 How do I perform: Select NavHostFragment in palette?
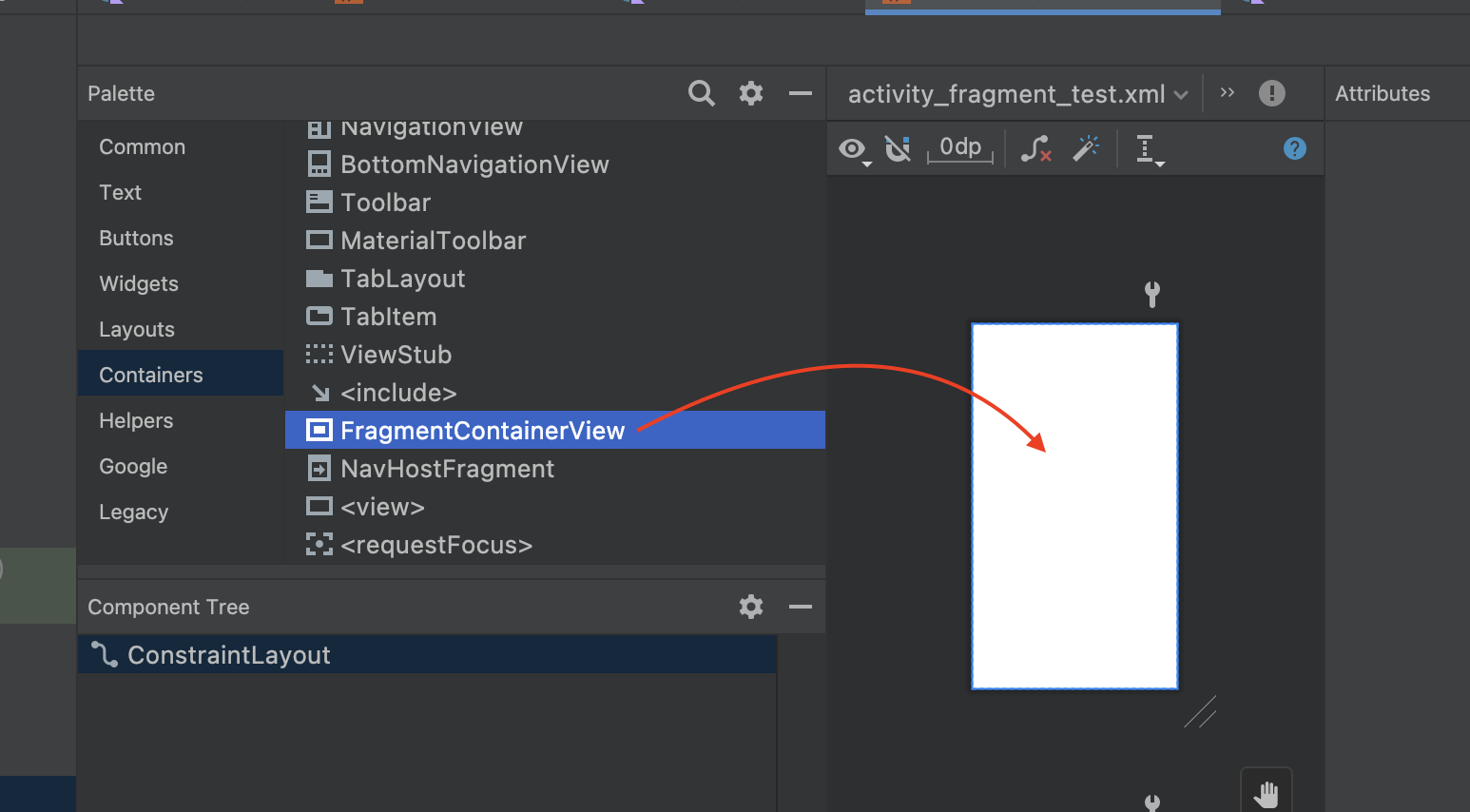pyautogui.click(x=554, y=469)
